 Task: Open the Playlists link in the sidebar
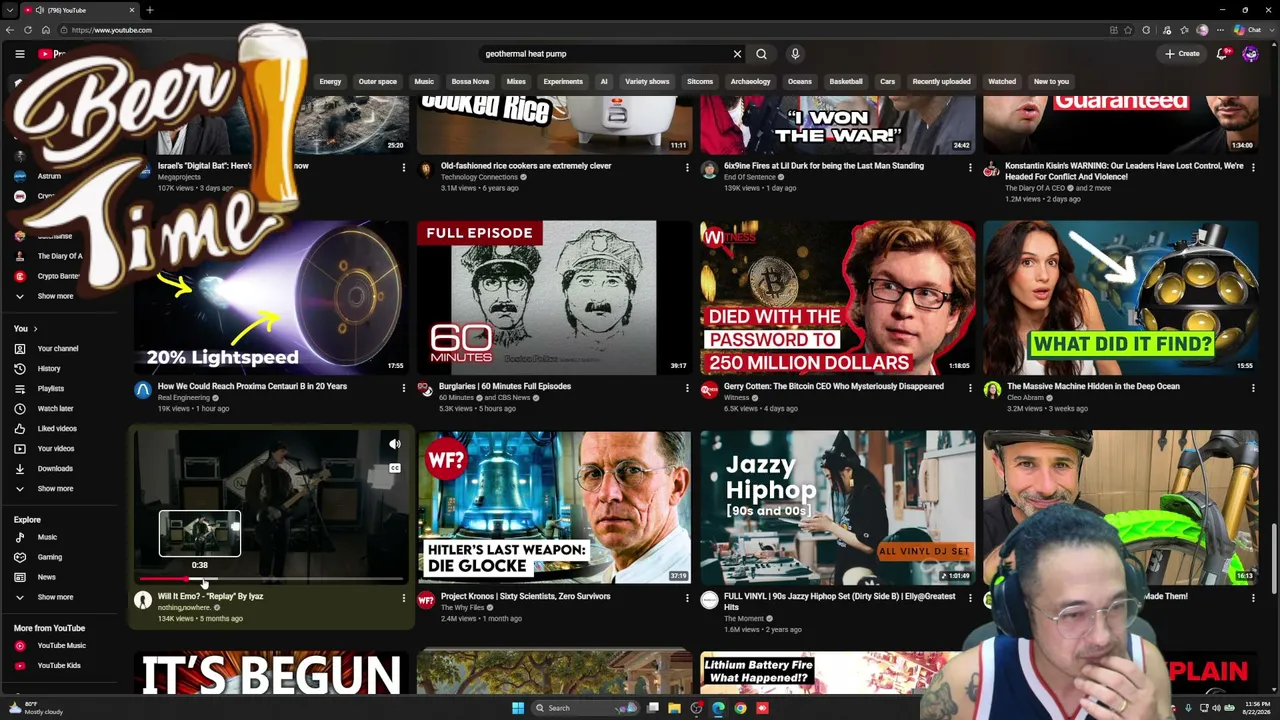pyautogui.click(x=51, y=389)
